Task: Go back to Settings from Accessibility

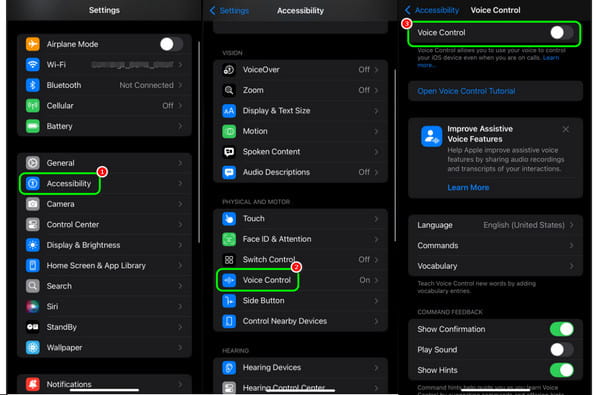Action: coord(229,11)
